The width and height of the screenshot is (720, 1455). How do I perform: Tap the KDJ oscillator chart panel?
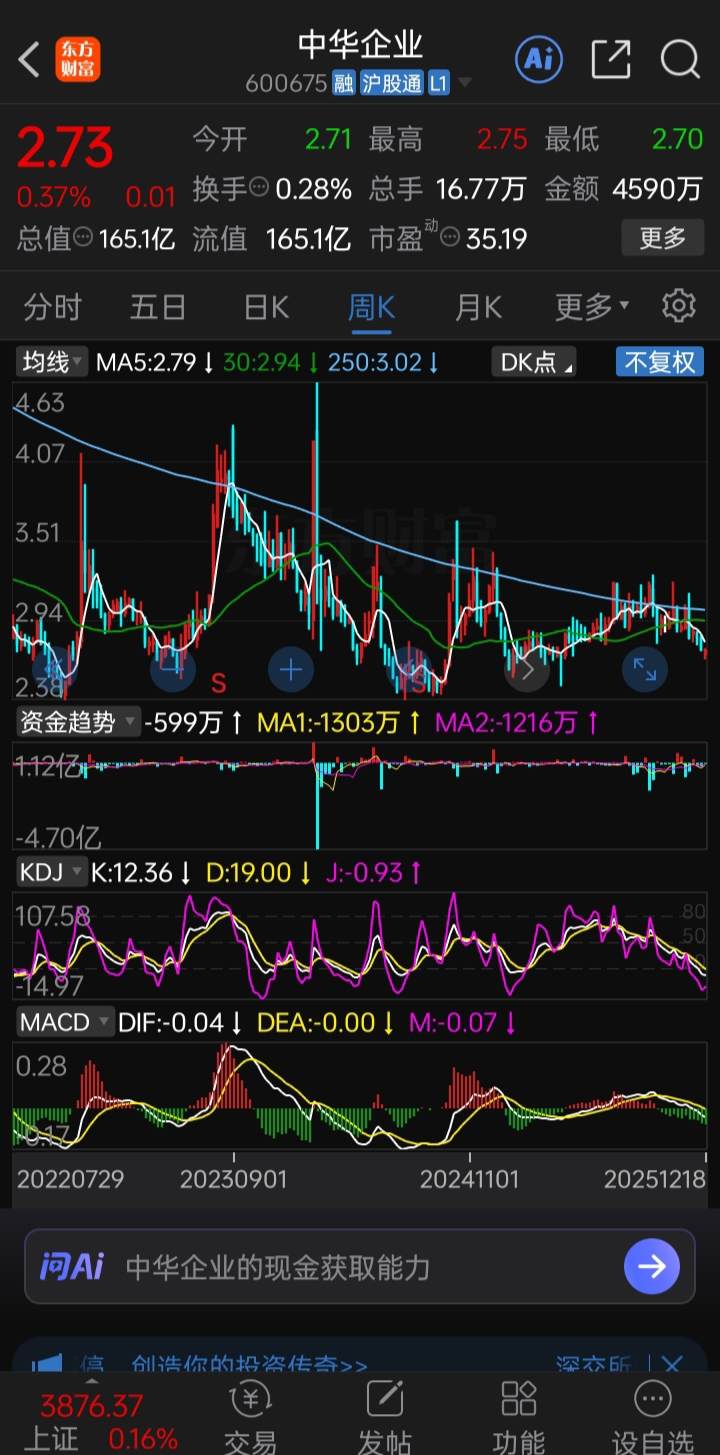coord(360,945)
